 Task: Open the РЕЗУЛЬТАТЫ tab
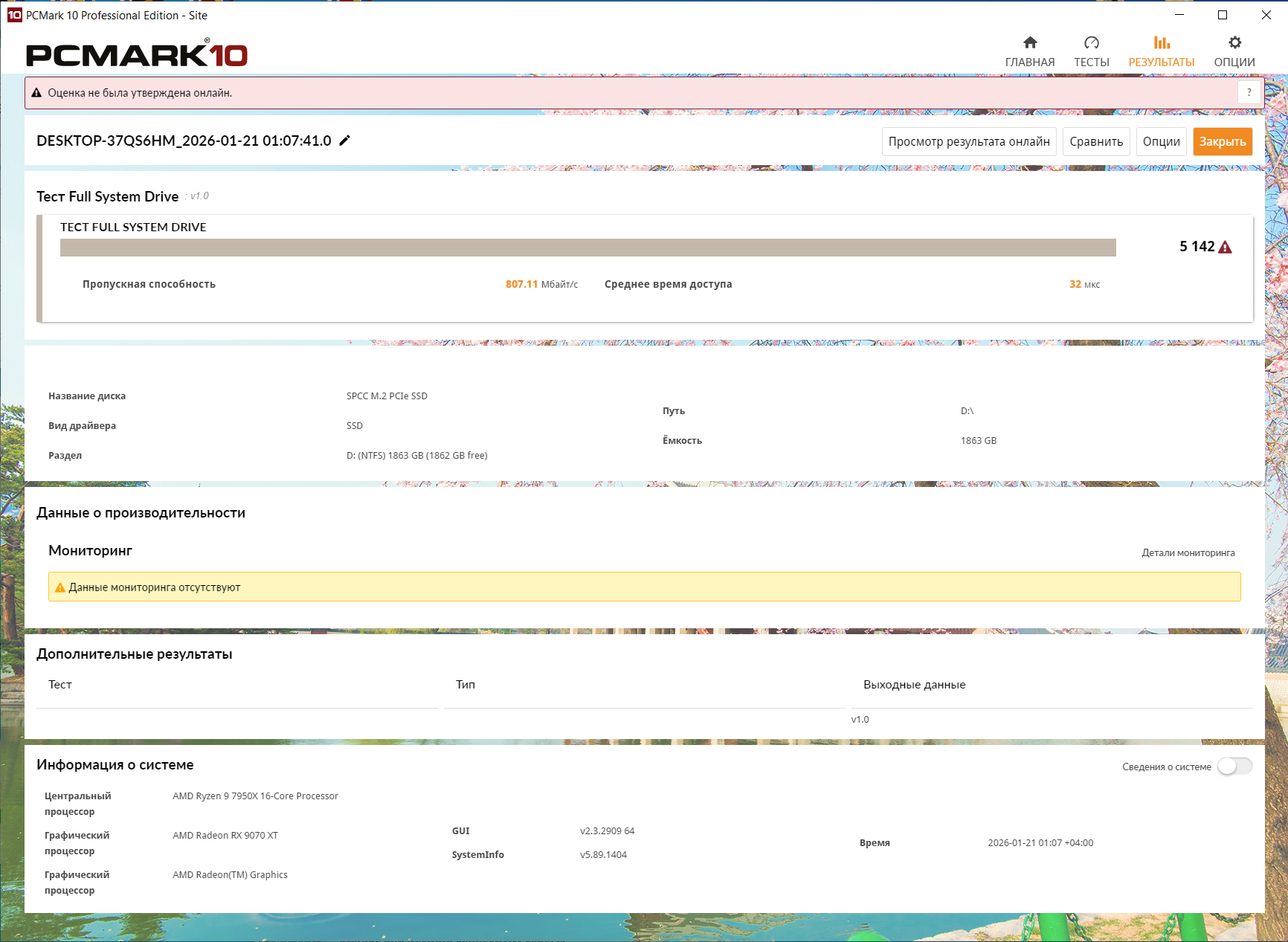(x=1162, y=52)
